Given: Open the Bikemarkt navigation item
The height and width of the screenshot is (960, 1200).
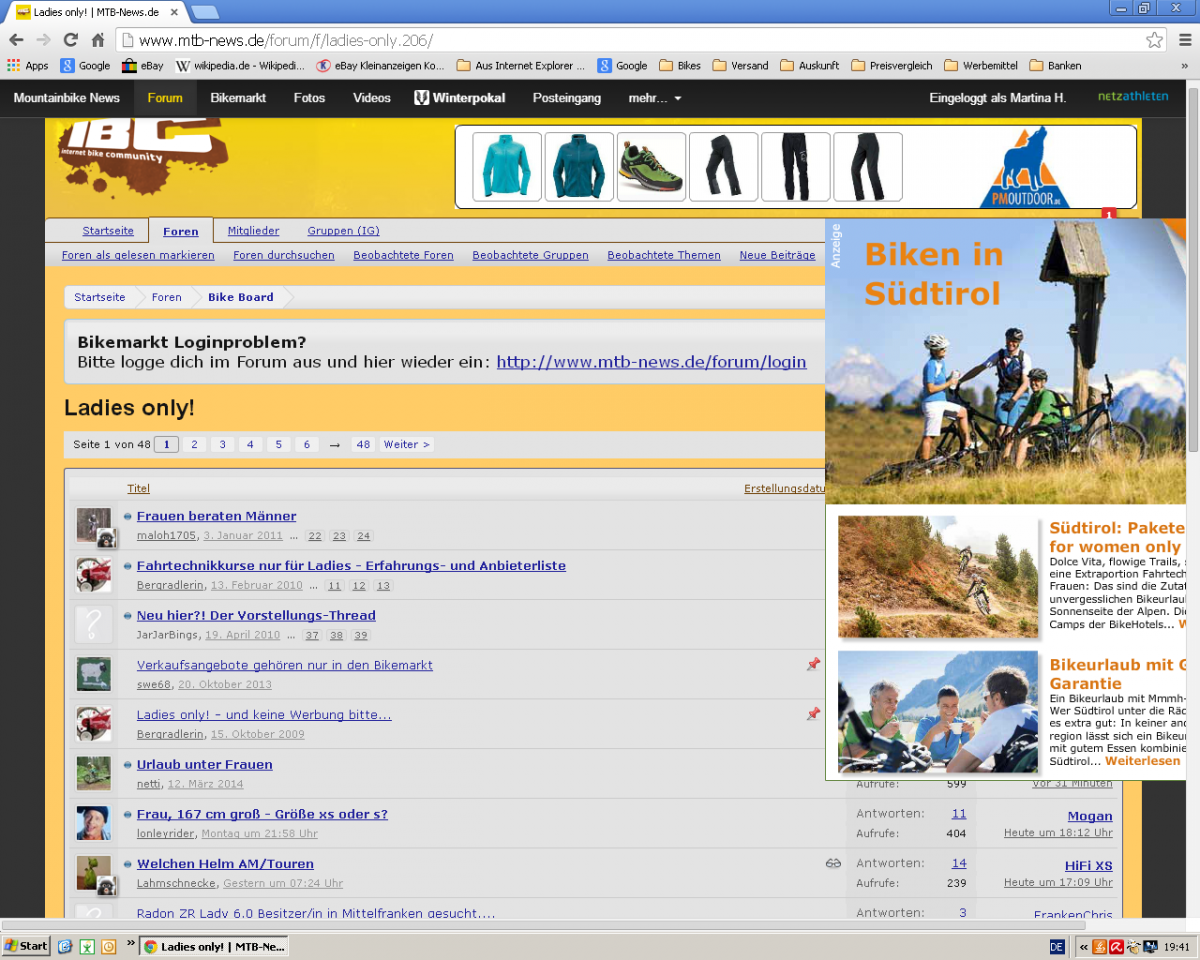Looking at the screenshot, I should click(x=238, y=98).
